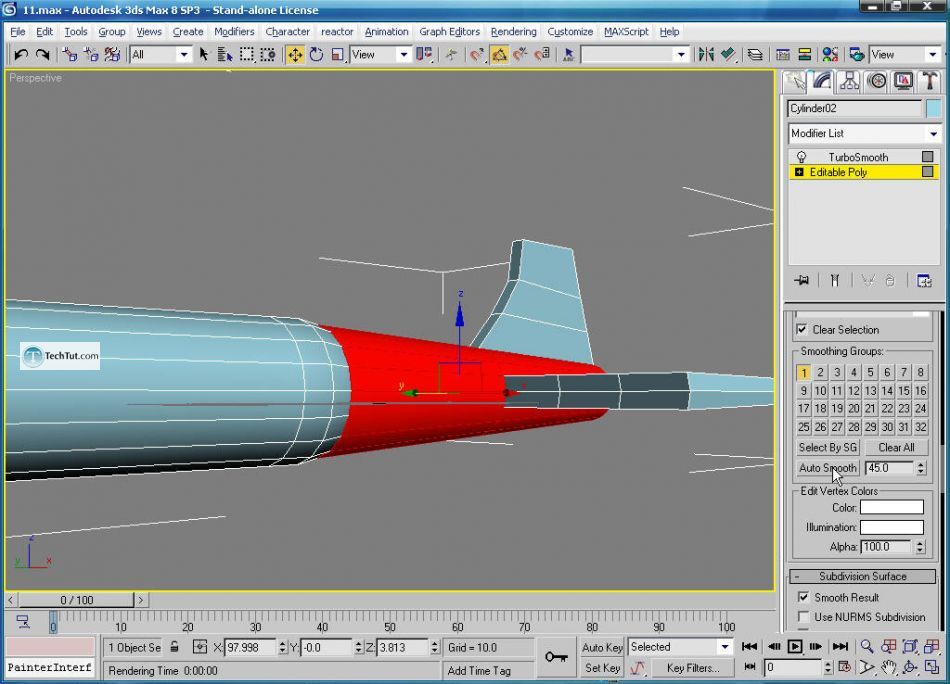Click the Quick Render teapot icon

tap(857, 55)
